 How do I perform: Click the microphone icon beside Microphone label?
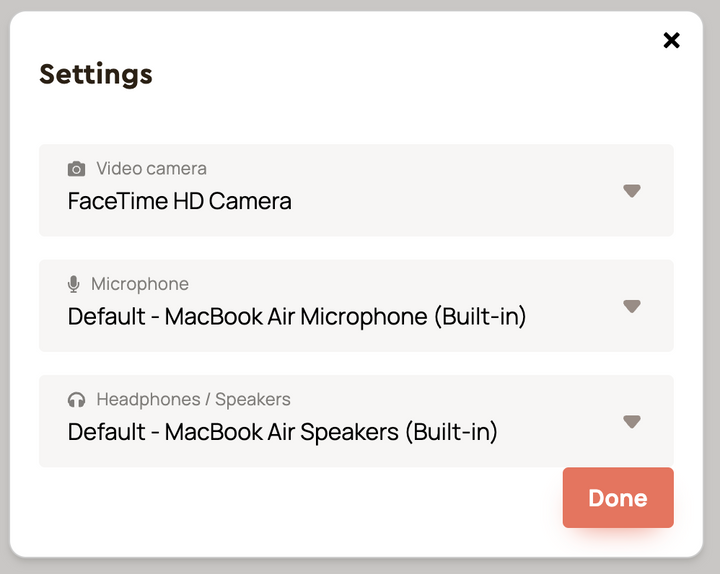tap(74, 284)
